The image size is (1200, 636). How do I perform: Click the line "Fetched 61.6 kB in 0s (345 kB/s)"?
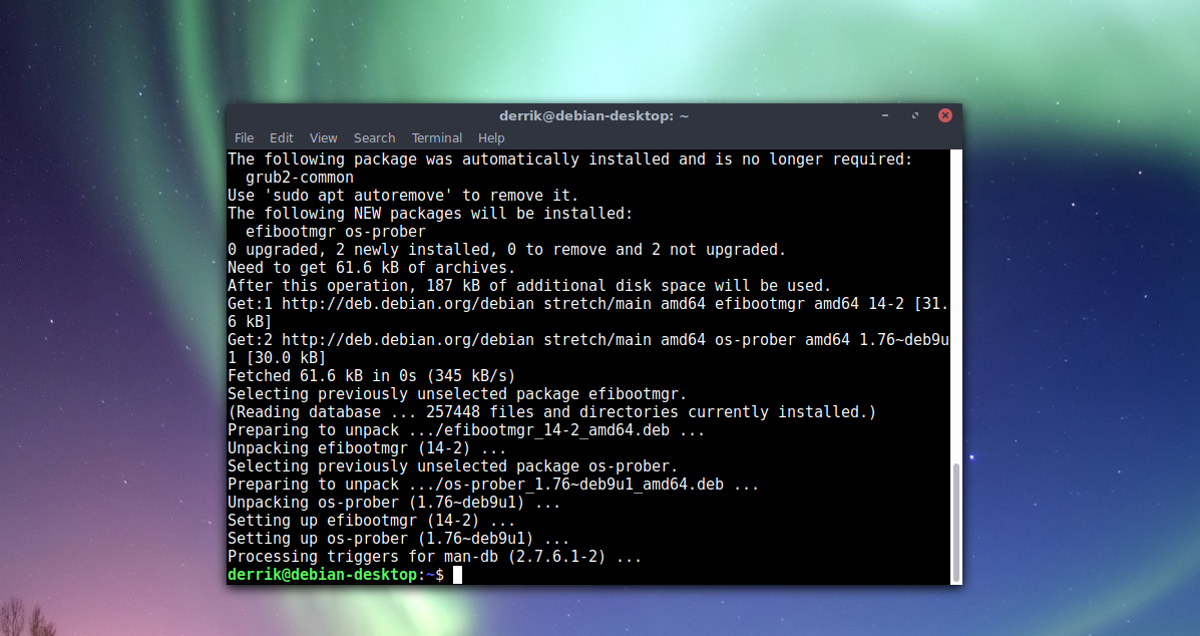click(x=371, y=376)
